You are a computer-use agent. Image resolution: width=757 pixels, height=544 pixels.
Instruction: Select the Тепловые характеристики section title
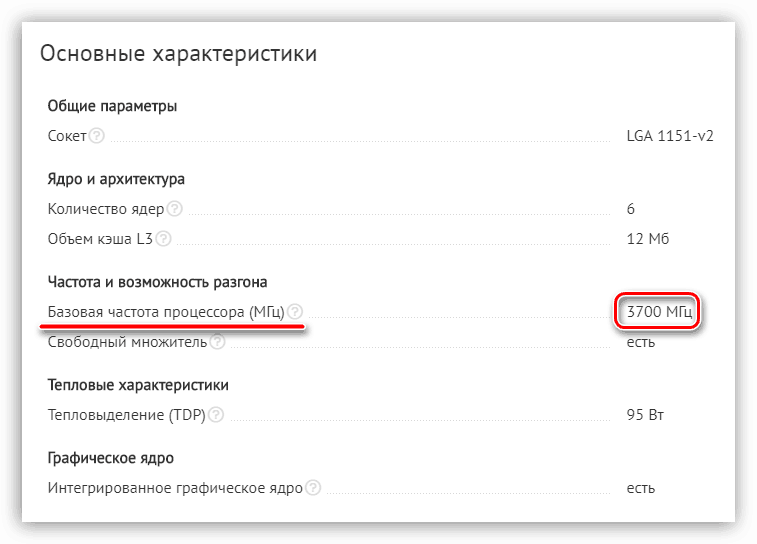pyautogui.click(x=138, y=385)
